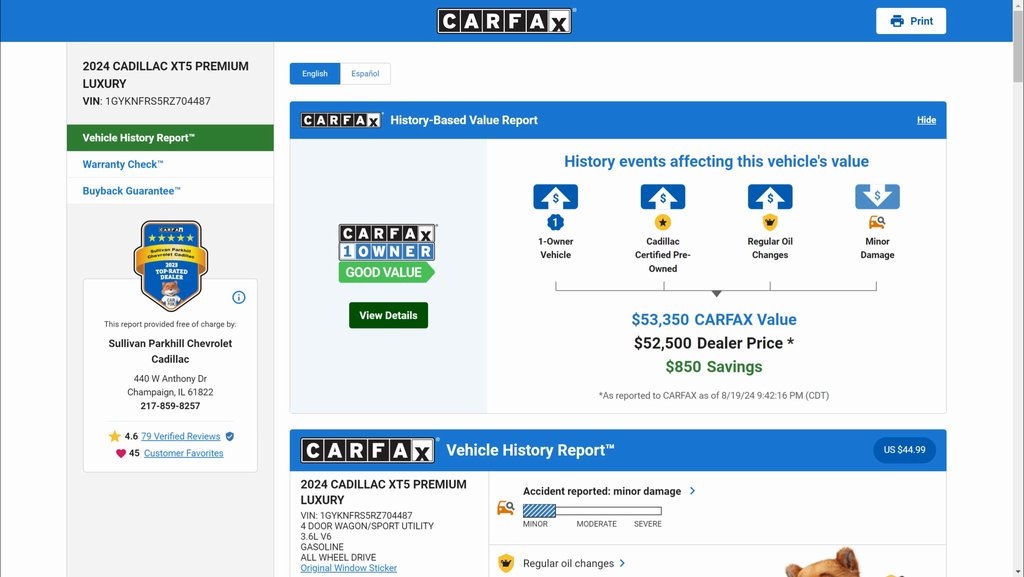
Task: Click the View Details button
Action: (389, 315)
